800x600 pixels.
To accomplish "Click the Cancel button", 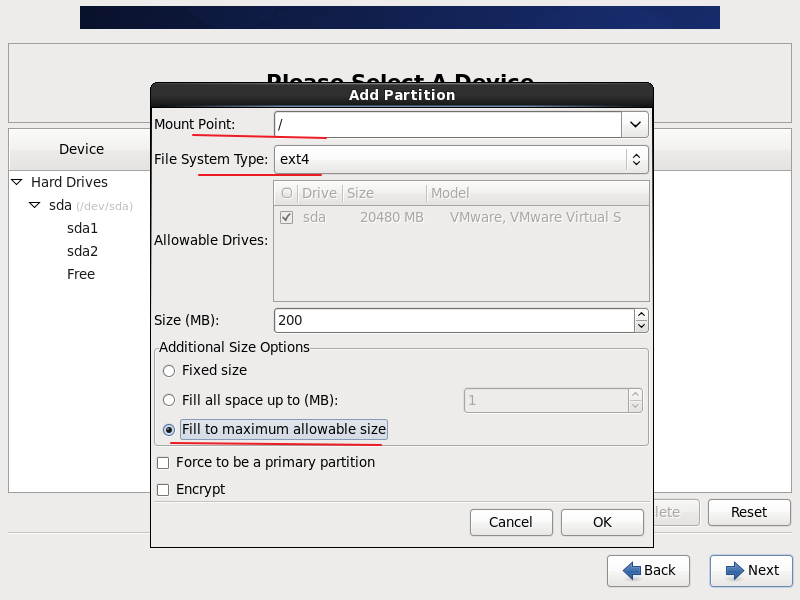I will [511, 522].
